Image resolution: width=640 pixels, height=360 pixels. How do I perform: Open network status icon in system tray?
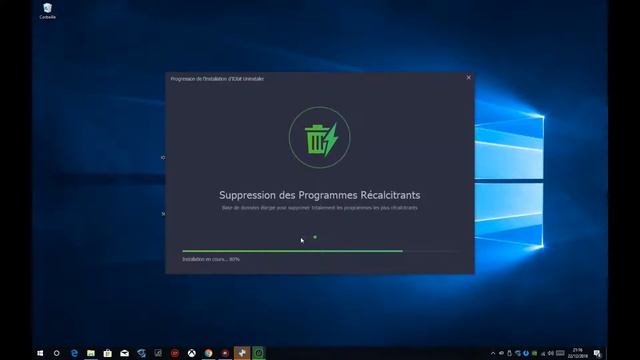tap(543, 353)
